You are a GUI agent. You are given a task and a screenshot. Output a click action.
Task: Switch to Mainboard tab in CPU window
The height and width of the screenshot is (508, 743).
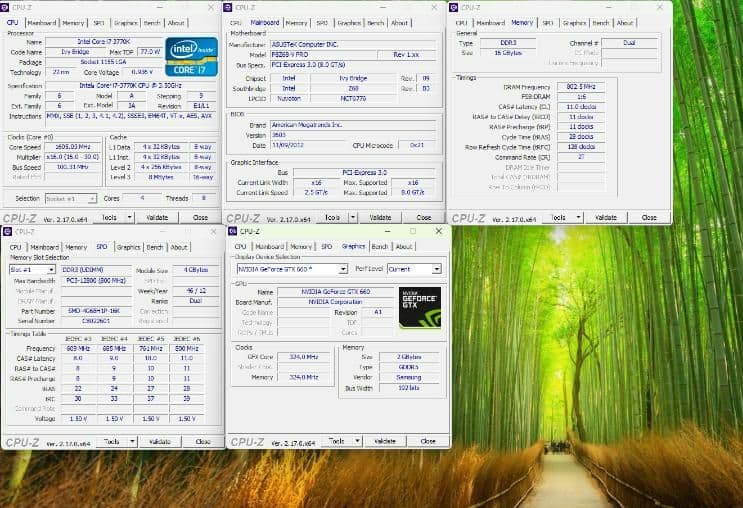coord(42,23)
